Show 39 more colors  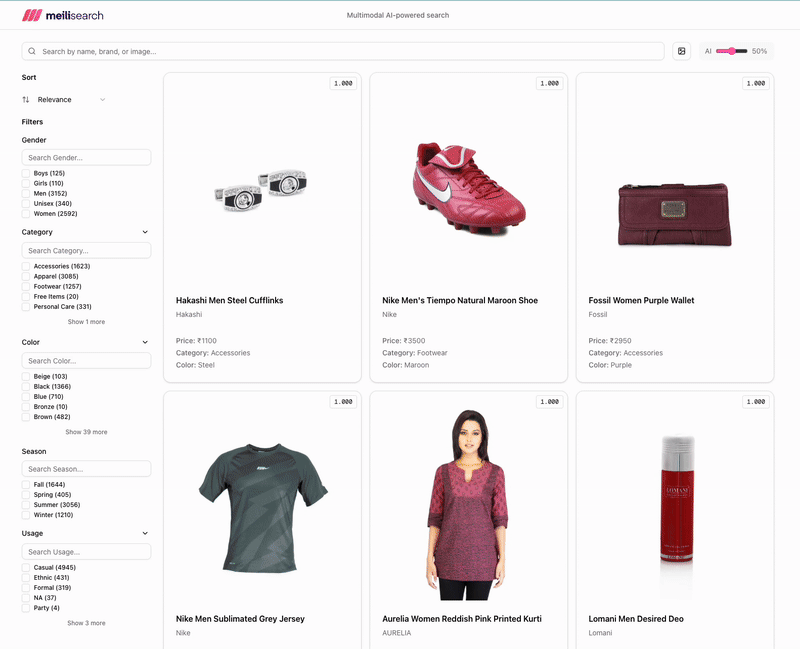point(86,432)
